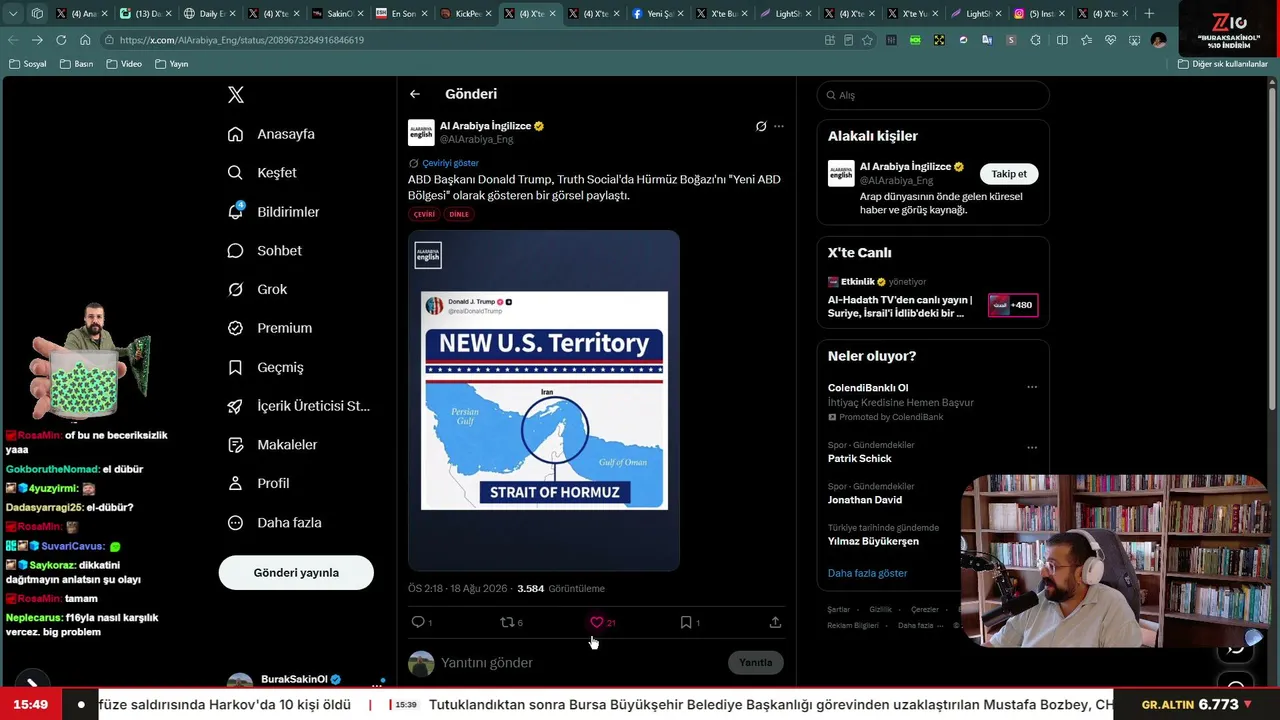Open the Al-Hadath TV live broadcast

tap(900, 306)
